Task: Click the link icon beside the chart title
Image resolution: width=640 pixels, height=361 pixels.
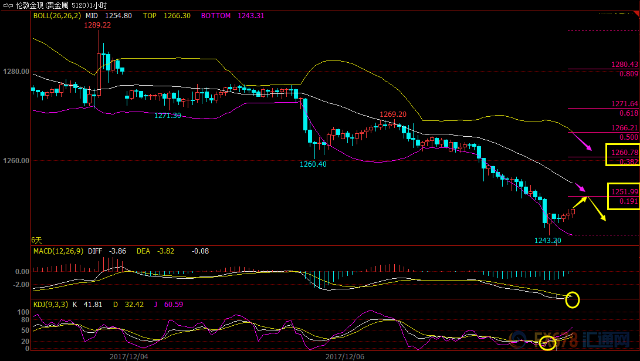Action: click(x=7, y=6)
